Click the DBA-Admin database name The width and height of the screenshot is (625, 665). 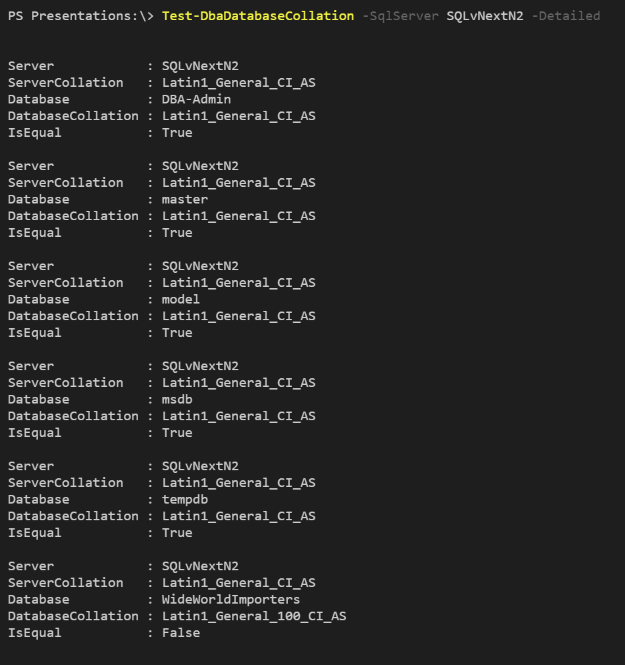[196, 99]
